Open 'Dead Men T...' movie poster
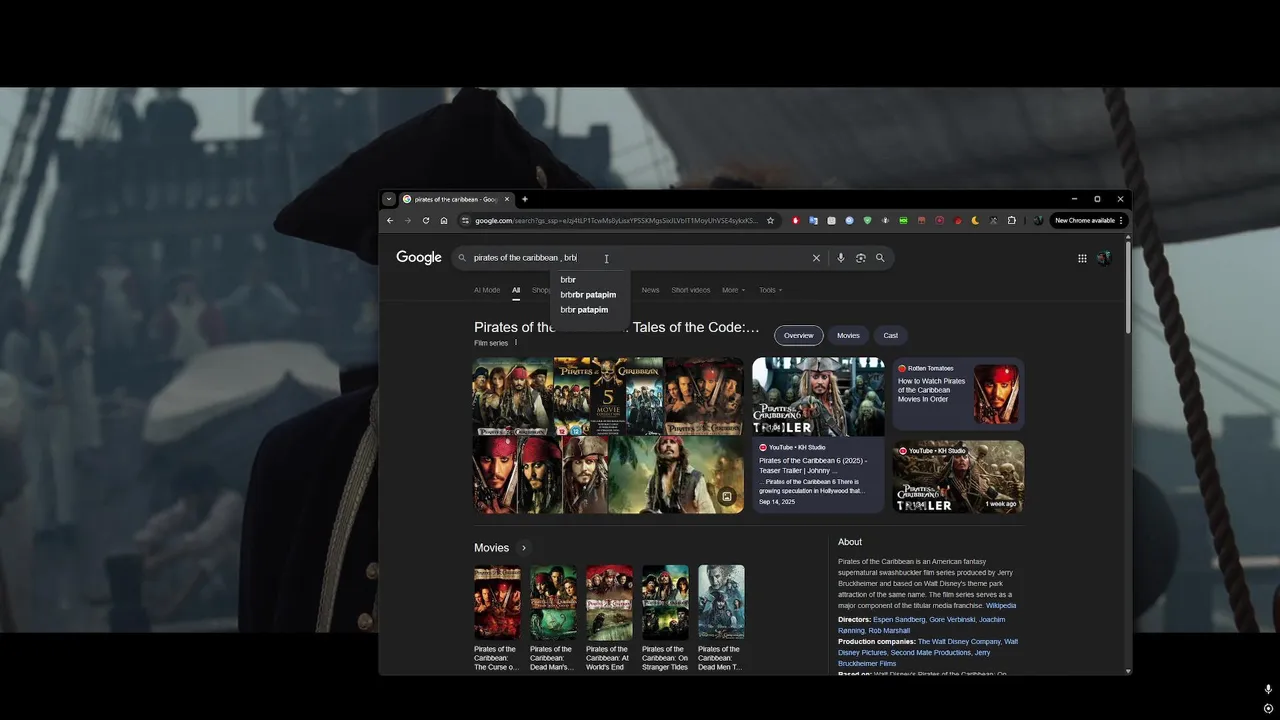1280x720 pixels. [x=721, y=602]
